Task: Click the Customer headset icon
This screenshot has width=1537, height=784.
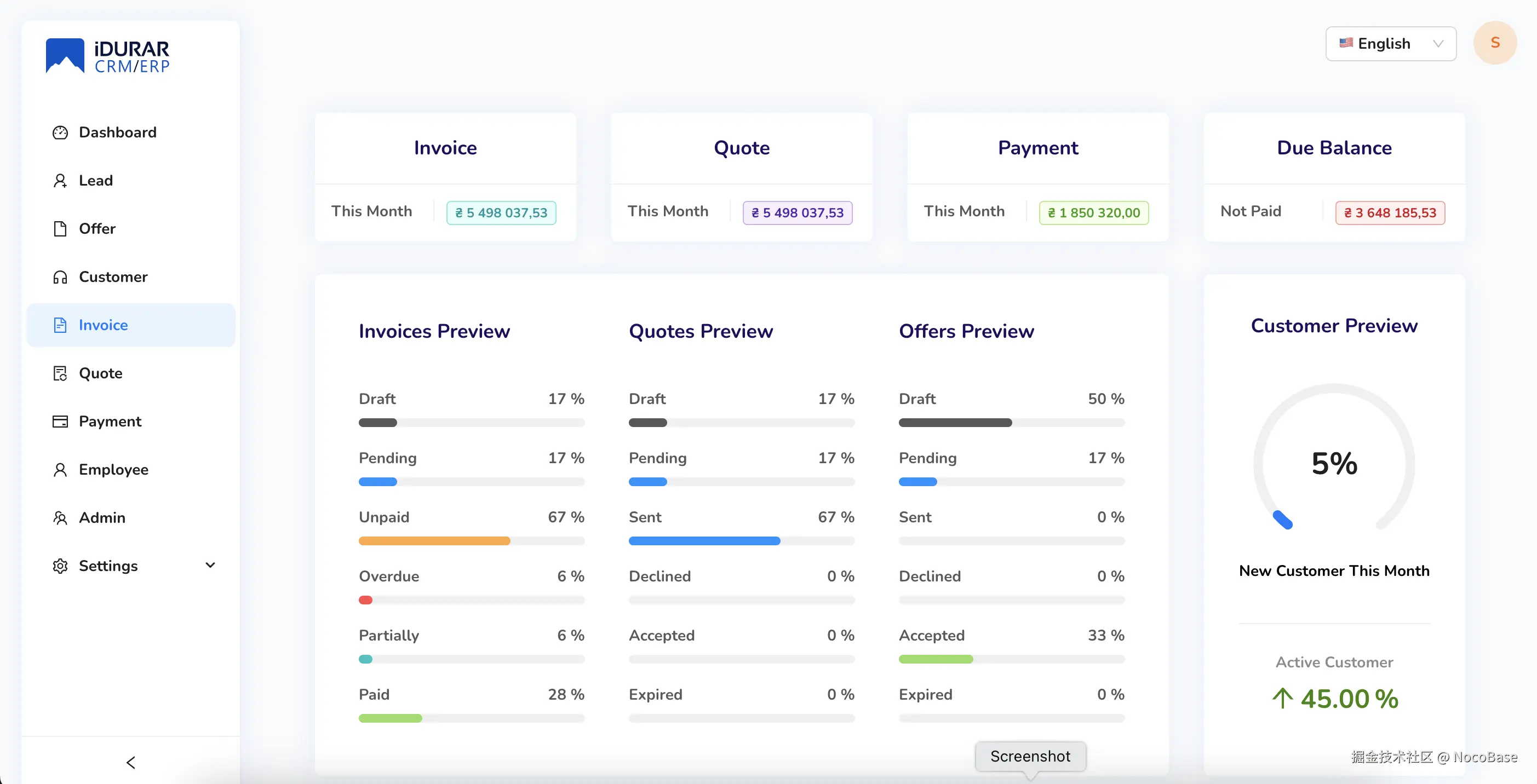Action: click(x=60, y=277)
